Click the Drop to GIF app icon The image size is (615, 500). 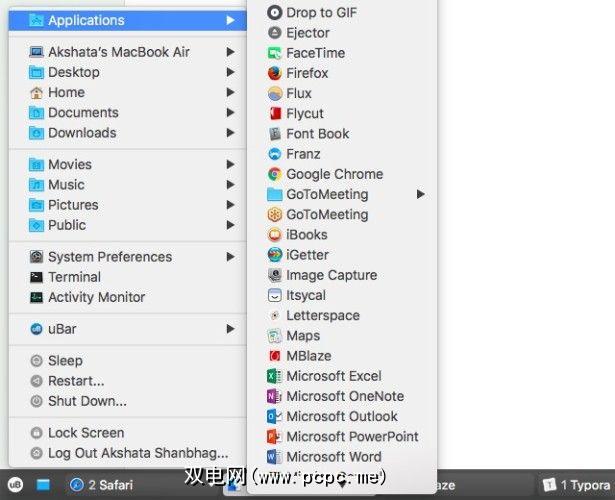275,13
